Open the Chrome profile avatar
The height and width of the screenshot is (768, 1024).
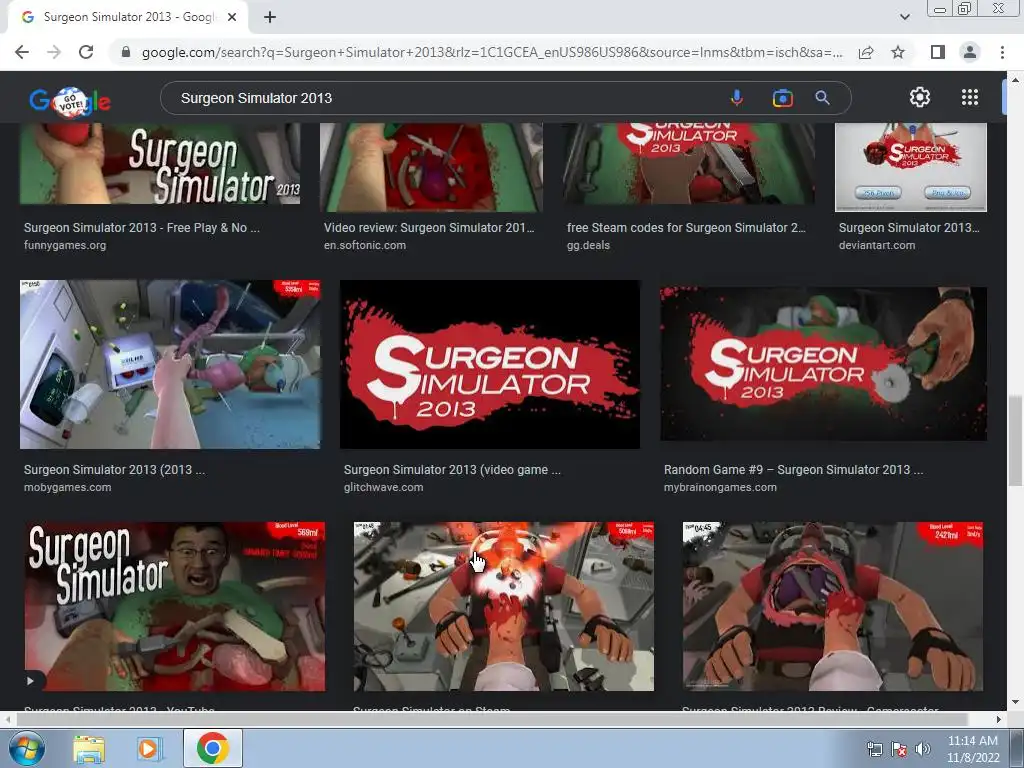970,52
